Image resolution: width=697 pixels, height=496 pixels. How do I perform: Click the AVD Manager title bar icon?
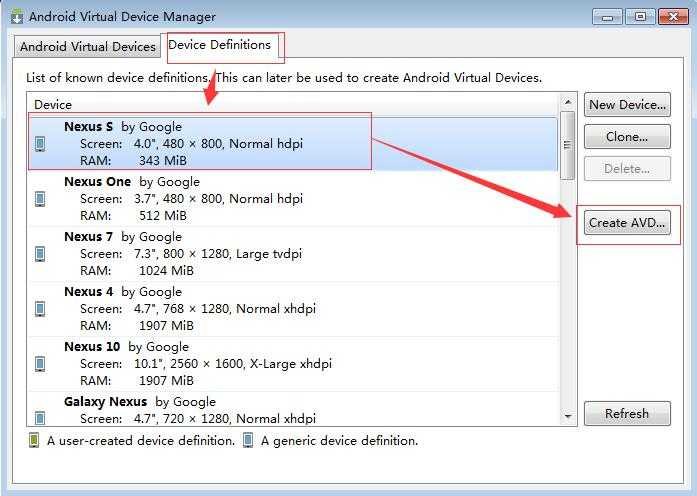coord(17,17)
